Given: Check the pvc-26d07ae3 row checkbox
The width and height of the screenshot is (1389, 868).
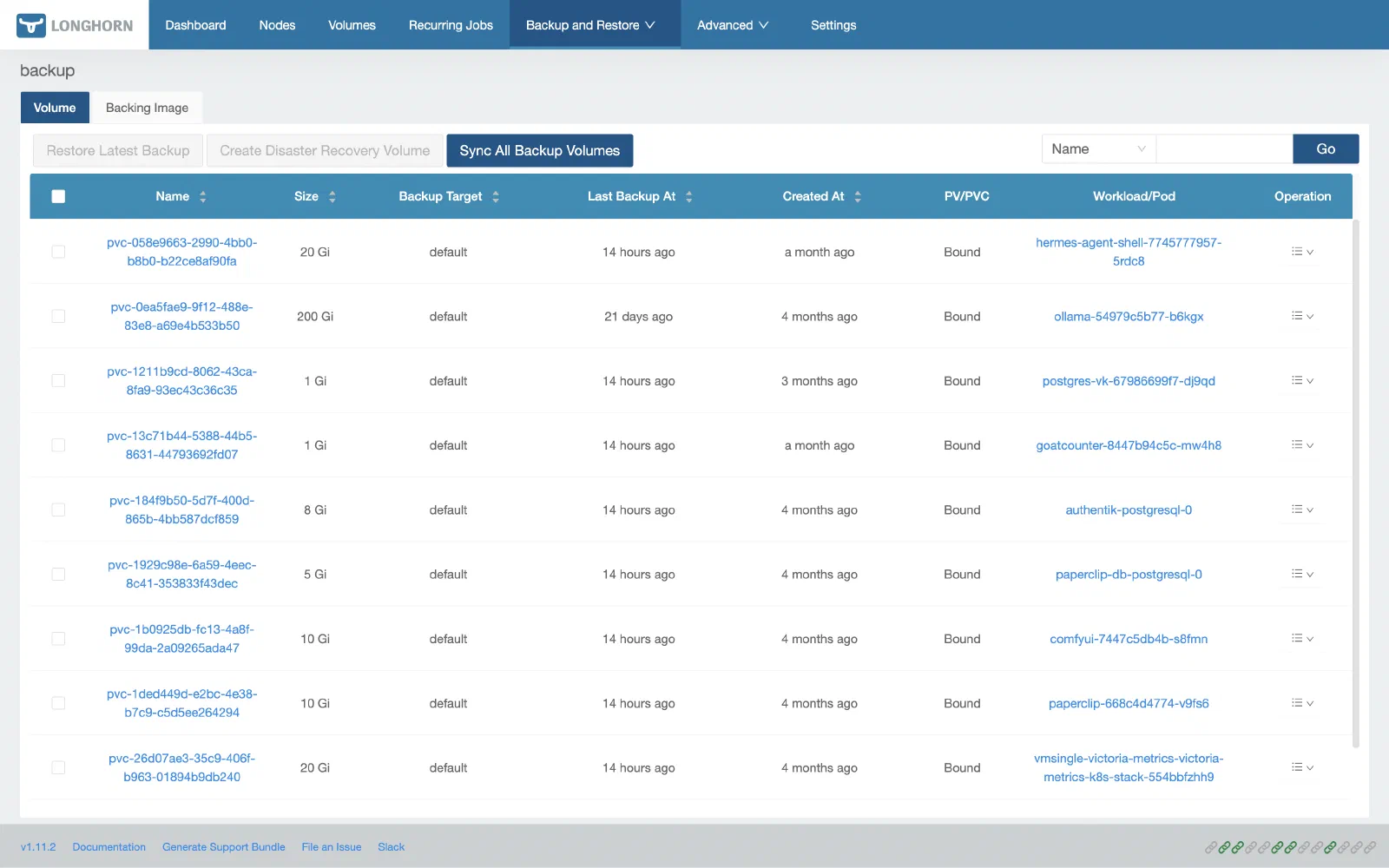Looking at the screenshot, I should pos(58,767).
